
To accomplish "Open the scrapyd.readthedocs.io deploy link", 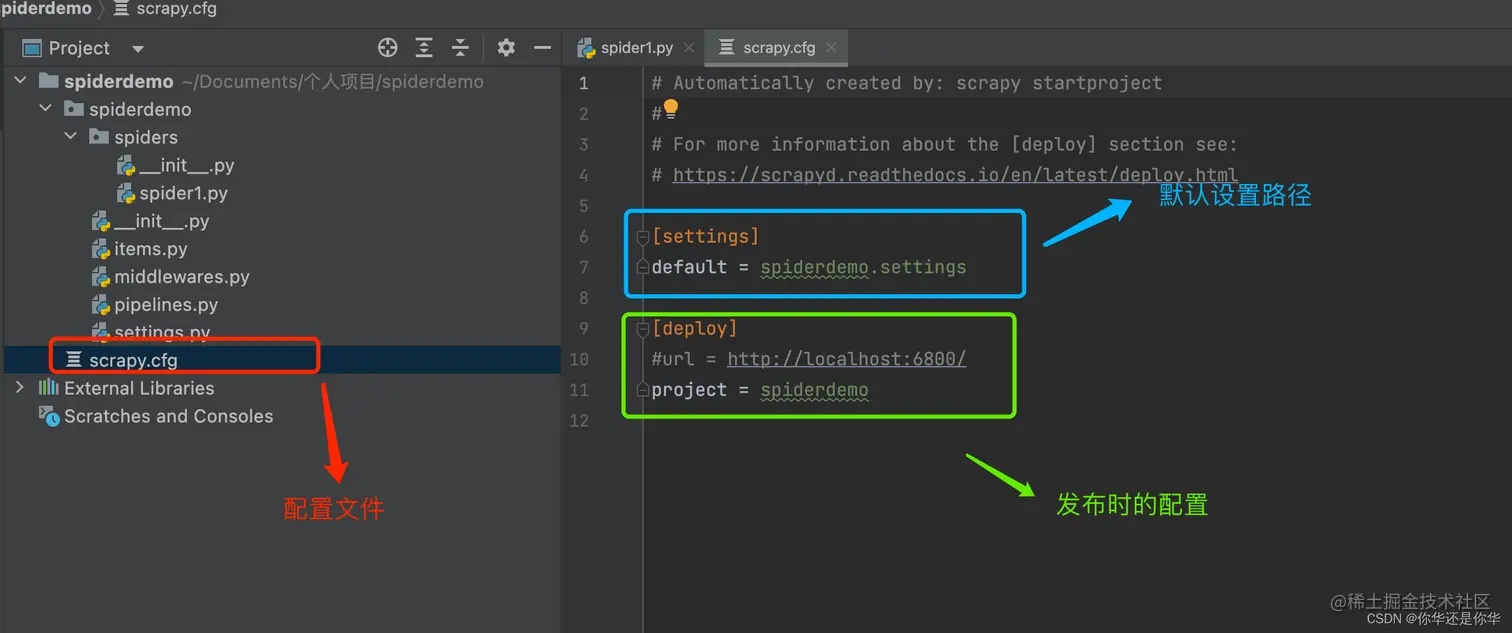I will coord(955,174).
